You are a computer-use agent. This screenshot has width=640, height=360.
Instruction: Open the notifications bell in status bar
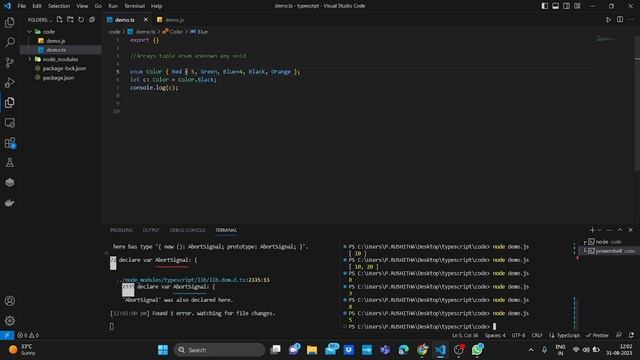tap(631, 335)
